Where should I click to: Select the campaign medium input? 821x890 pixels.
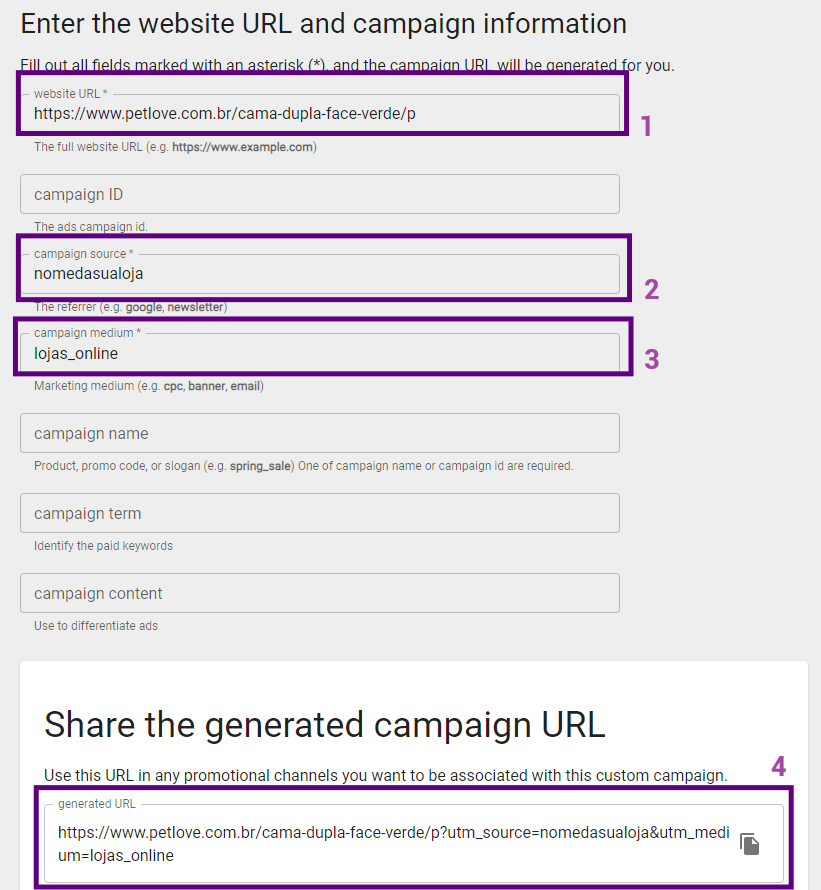pyautogui.click(x=320, y=353)
